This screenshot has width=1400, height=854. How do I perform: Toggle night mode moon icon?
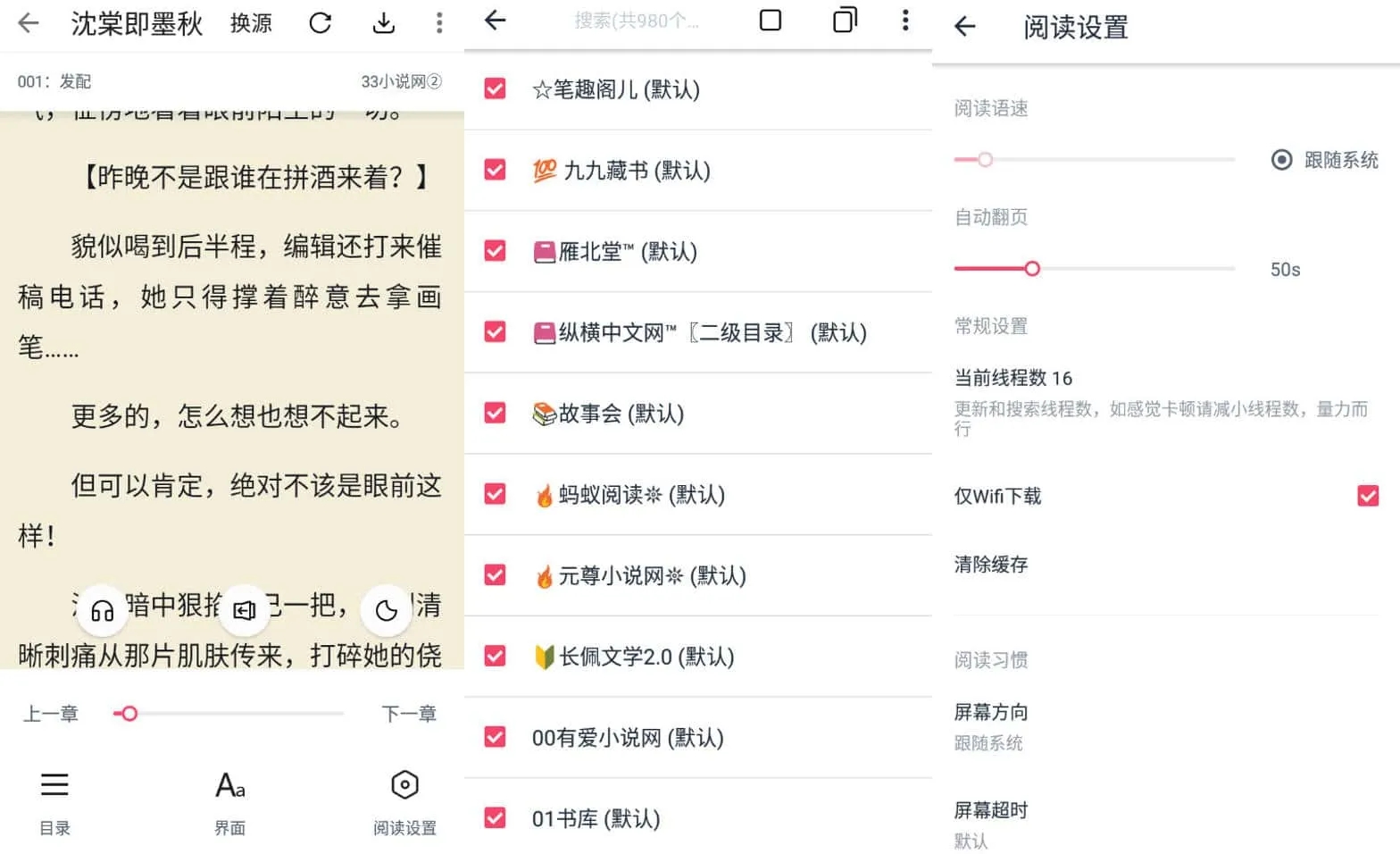point(386,610)
